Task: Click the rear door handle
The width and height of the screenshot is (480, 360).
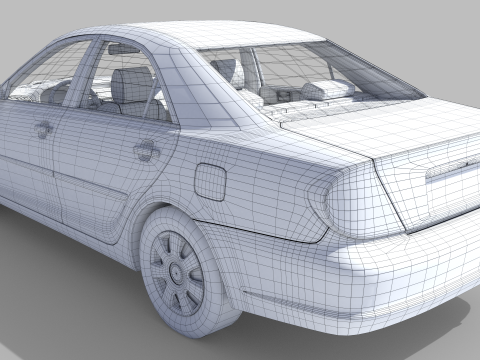Action: (x=146, y=151)
